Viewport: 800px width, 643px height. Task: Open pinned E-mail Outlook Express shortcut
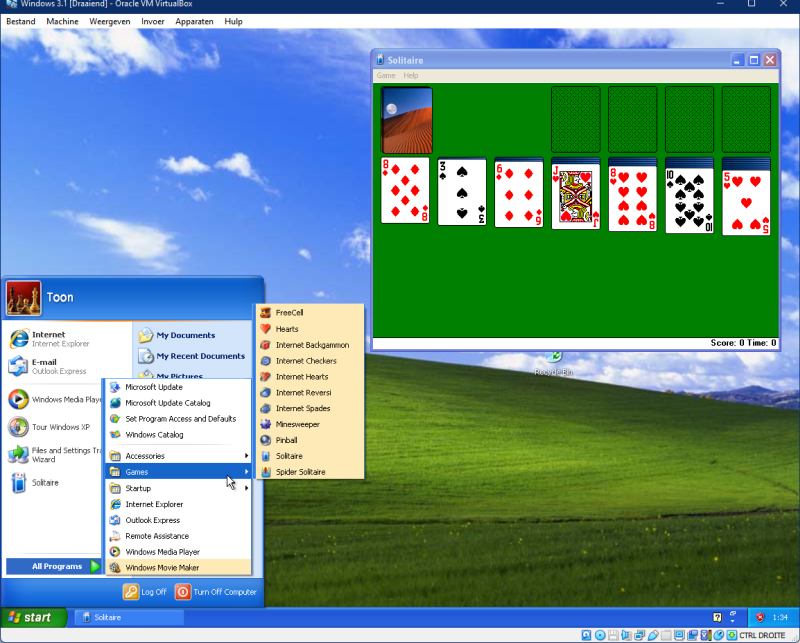[68, 366]
